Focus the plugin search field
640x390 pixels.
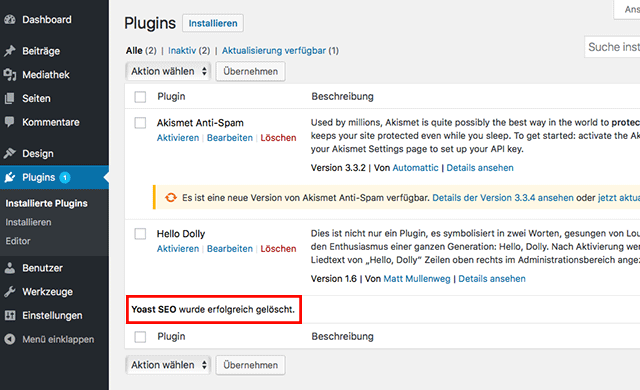(612, 47)
